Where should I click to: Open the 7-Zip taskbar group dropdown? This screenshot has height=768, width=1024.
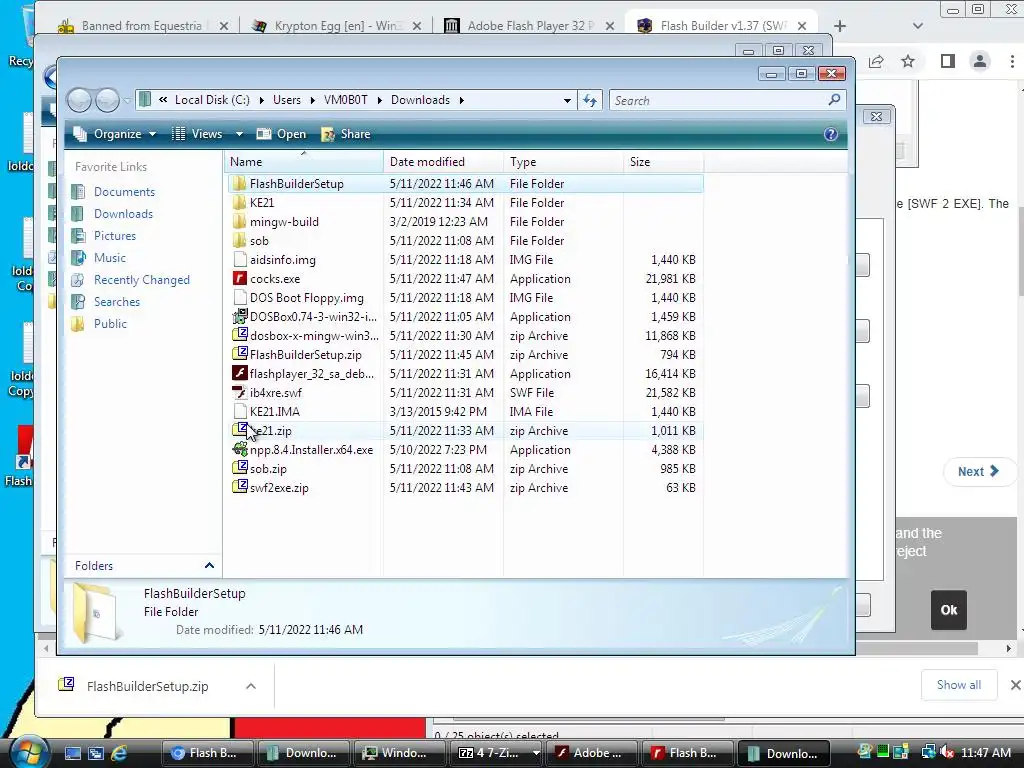[x=536, y=753]
